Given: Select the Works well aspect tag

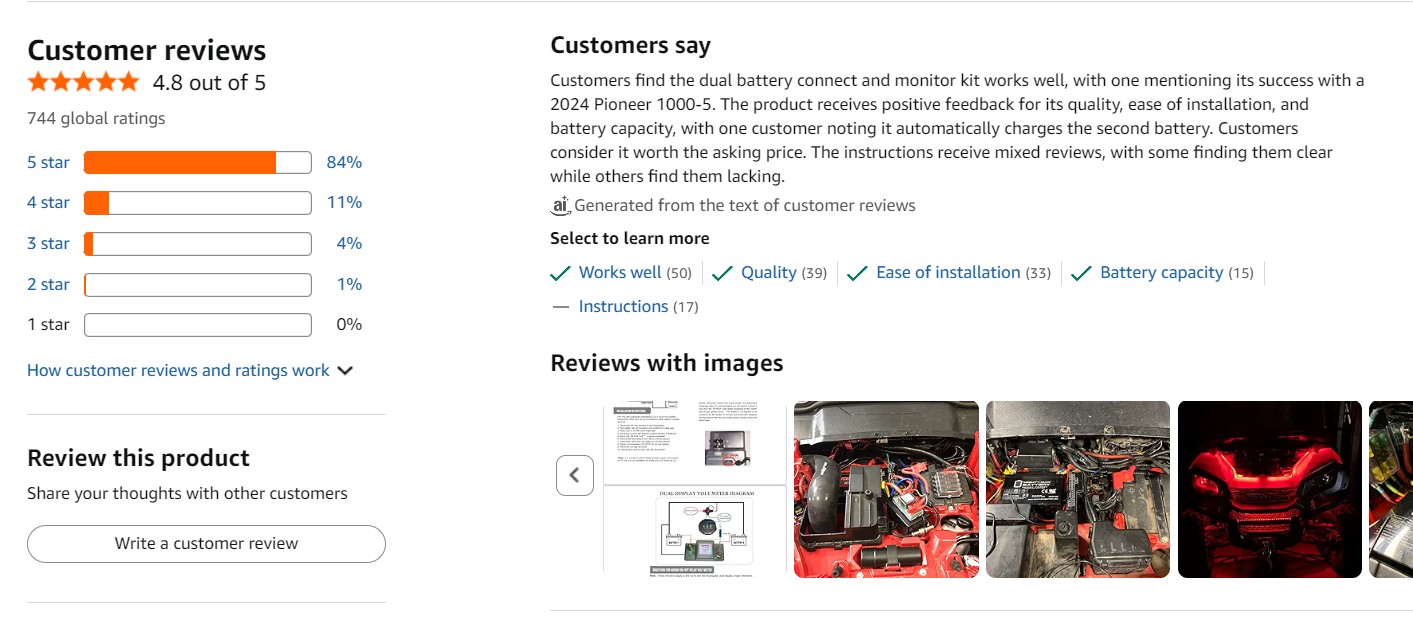Looking at the screenshot, I should click(620, 273).
